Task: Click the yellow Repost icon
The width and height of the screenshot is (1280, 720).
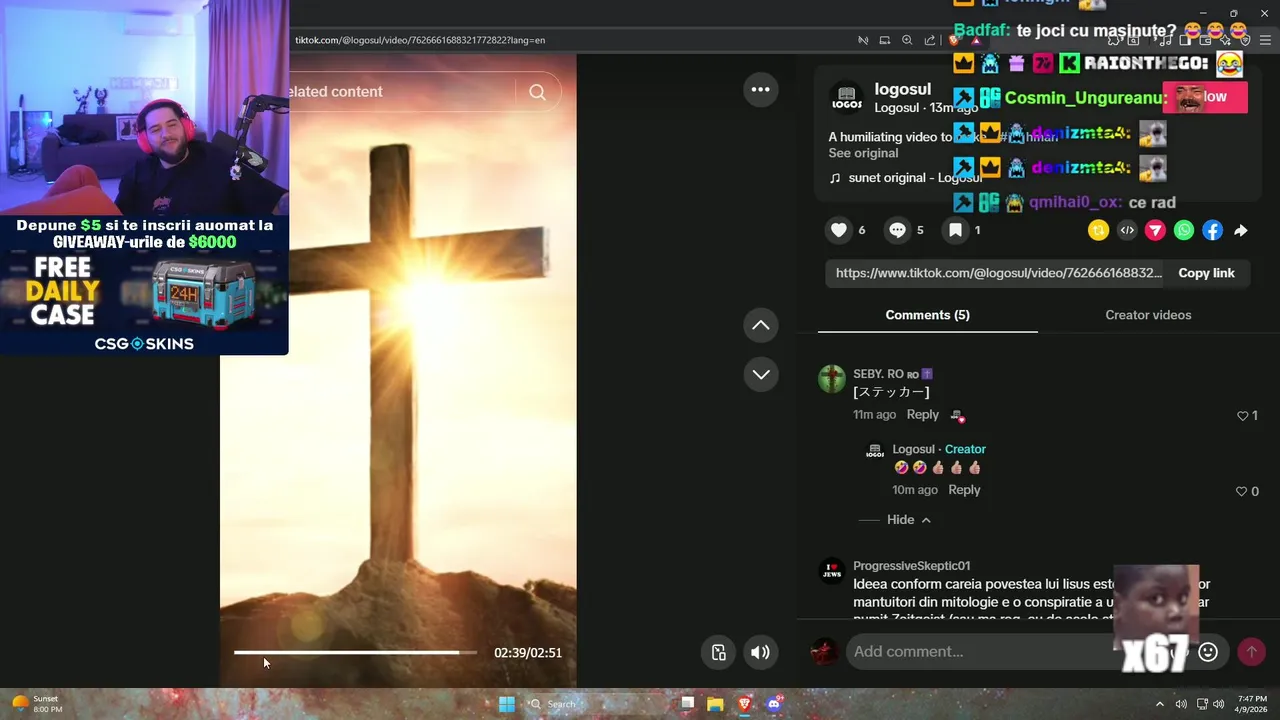Action: [x=1098, y=230]
